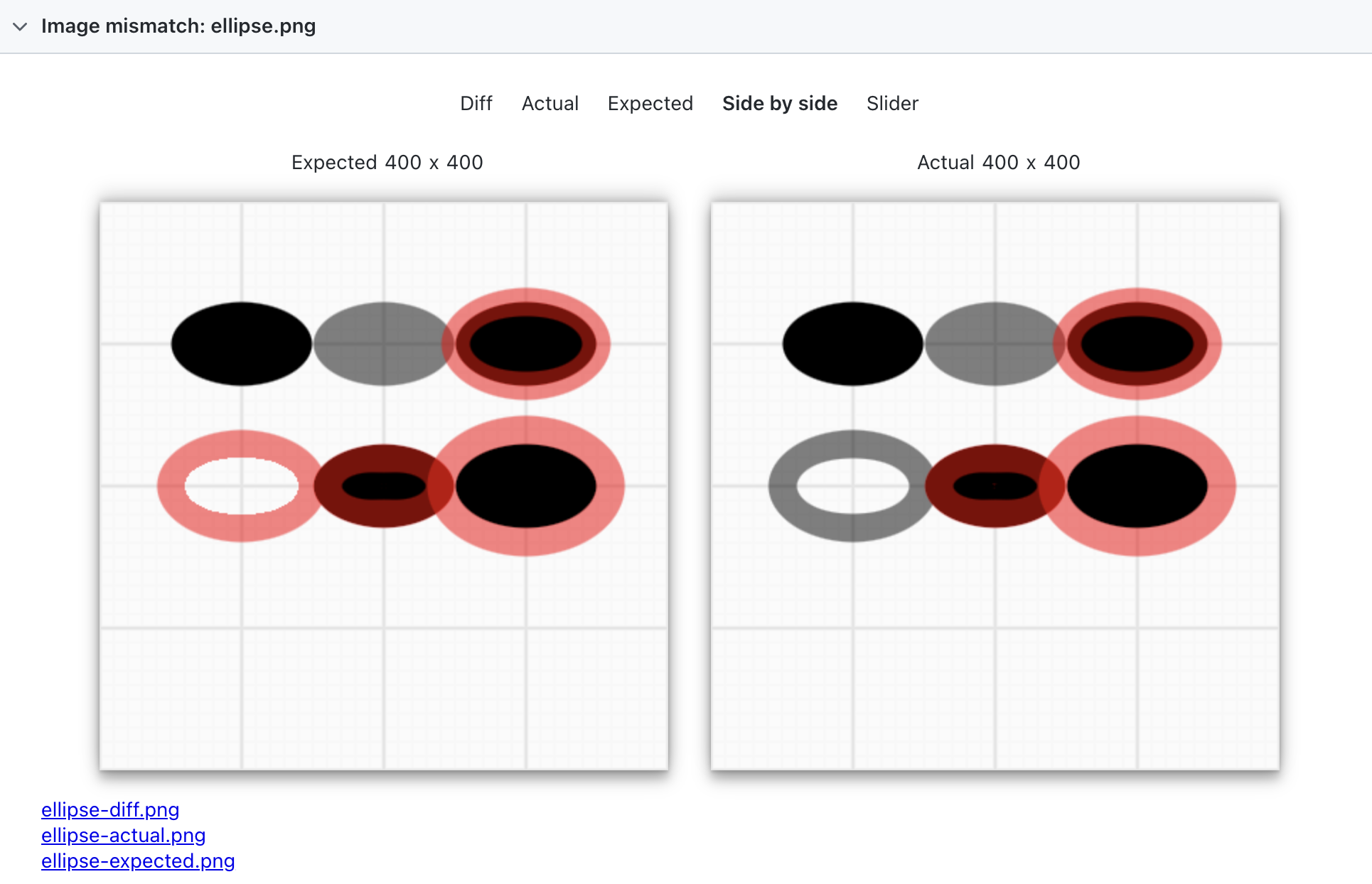The height and width of the screenshot is (884, 1372).
Task: Click the 'Expected 400 x 400' label
Action: click(387, 163)
